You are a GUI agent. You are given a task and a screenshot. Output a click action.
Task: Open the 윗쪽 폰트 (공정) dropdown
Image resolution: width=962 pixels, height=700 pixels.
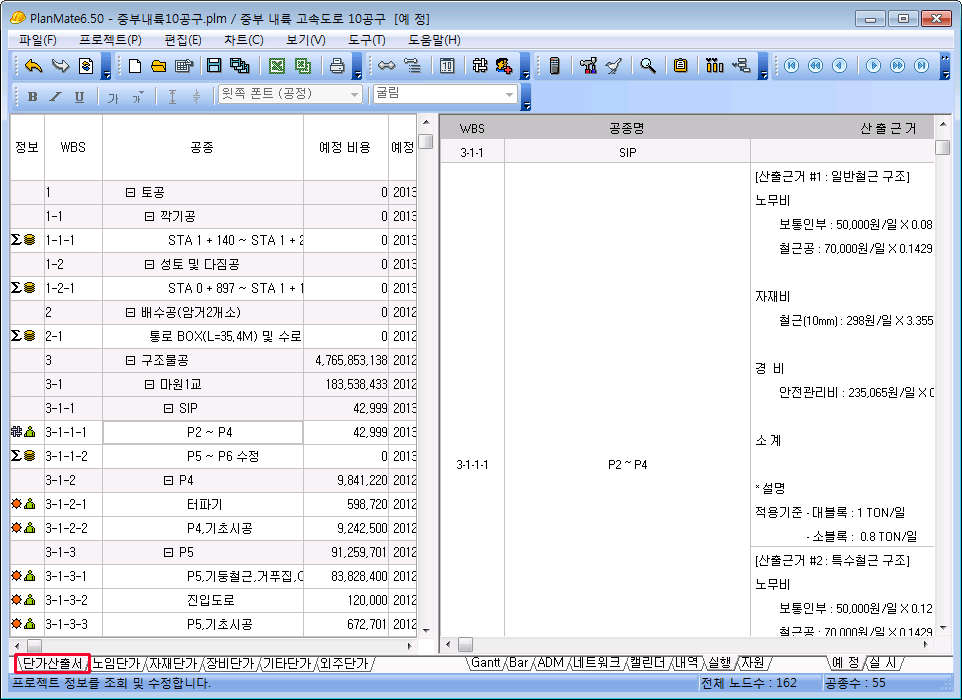pos(354,94)
